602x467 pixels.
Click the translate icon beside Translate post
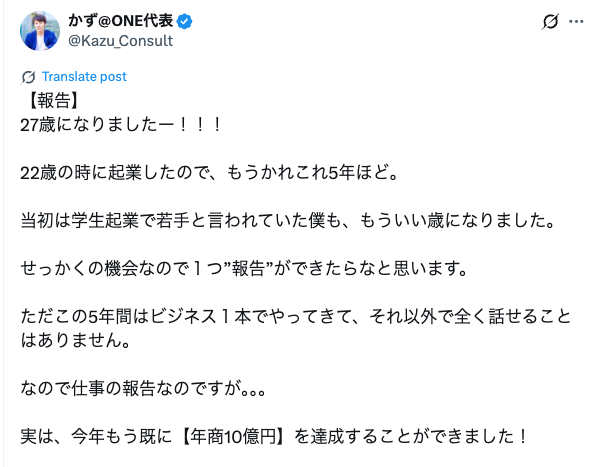(x=28, y=77)
